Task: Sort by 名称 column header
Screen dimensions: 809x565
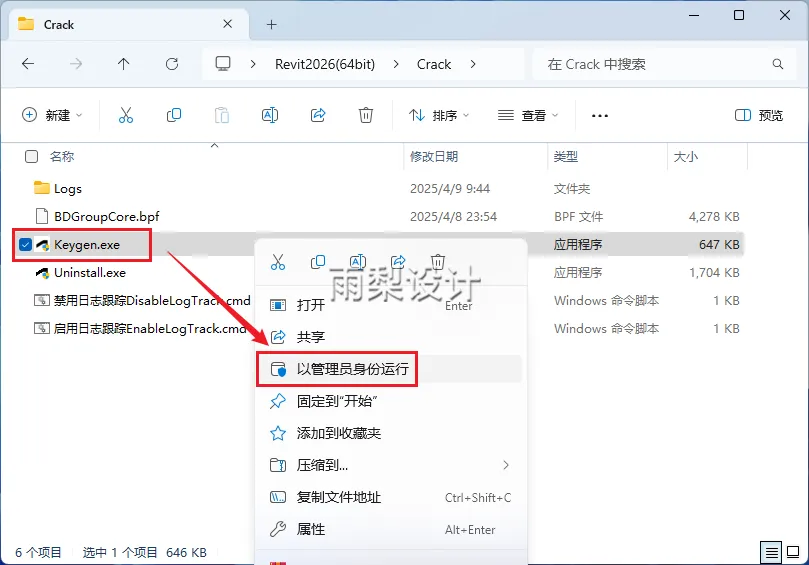Action: pyautogui.click(x=62, y=156)
